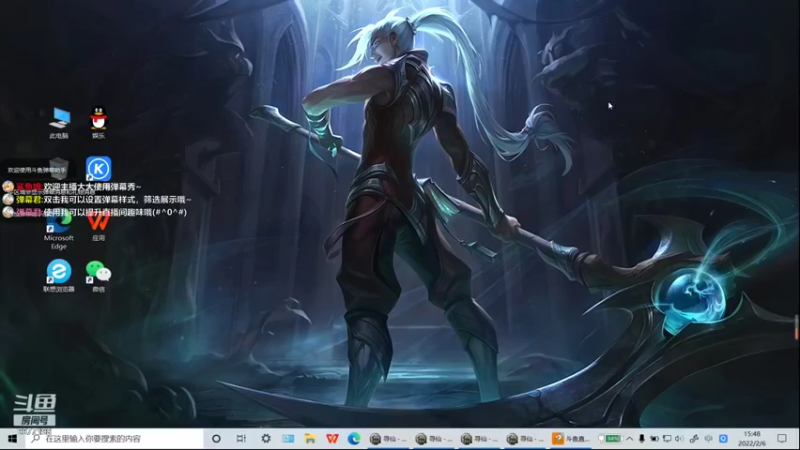Click the blue square tray icon
Image resolution: width=800 pixels, height=450 pixels.
coord(723,439)
